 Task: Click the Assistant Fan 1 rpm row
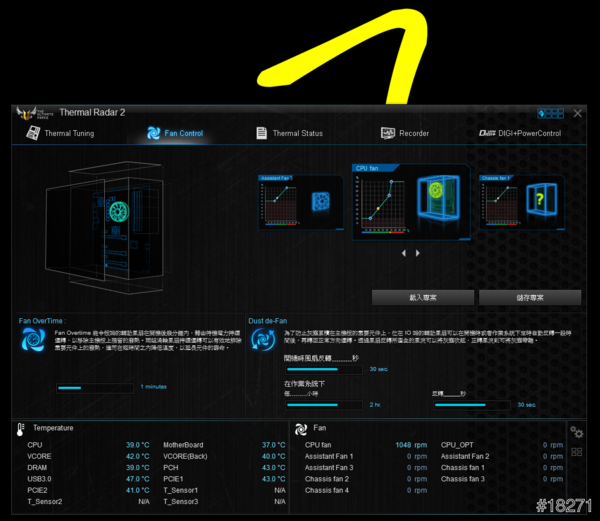(366, 456)
